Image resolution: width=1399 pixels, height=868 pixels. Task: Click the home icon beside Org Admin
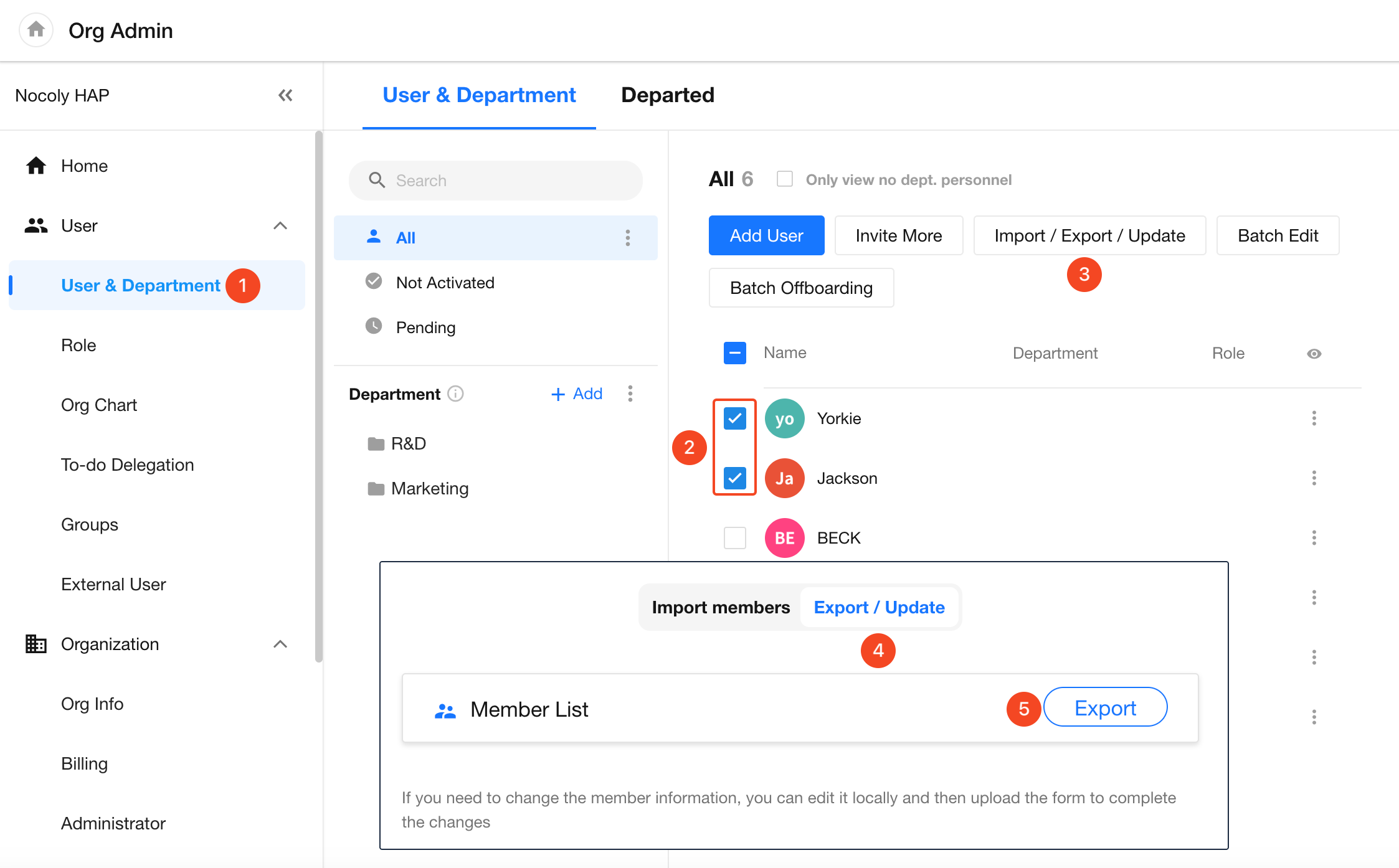(x=36, y=29)
